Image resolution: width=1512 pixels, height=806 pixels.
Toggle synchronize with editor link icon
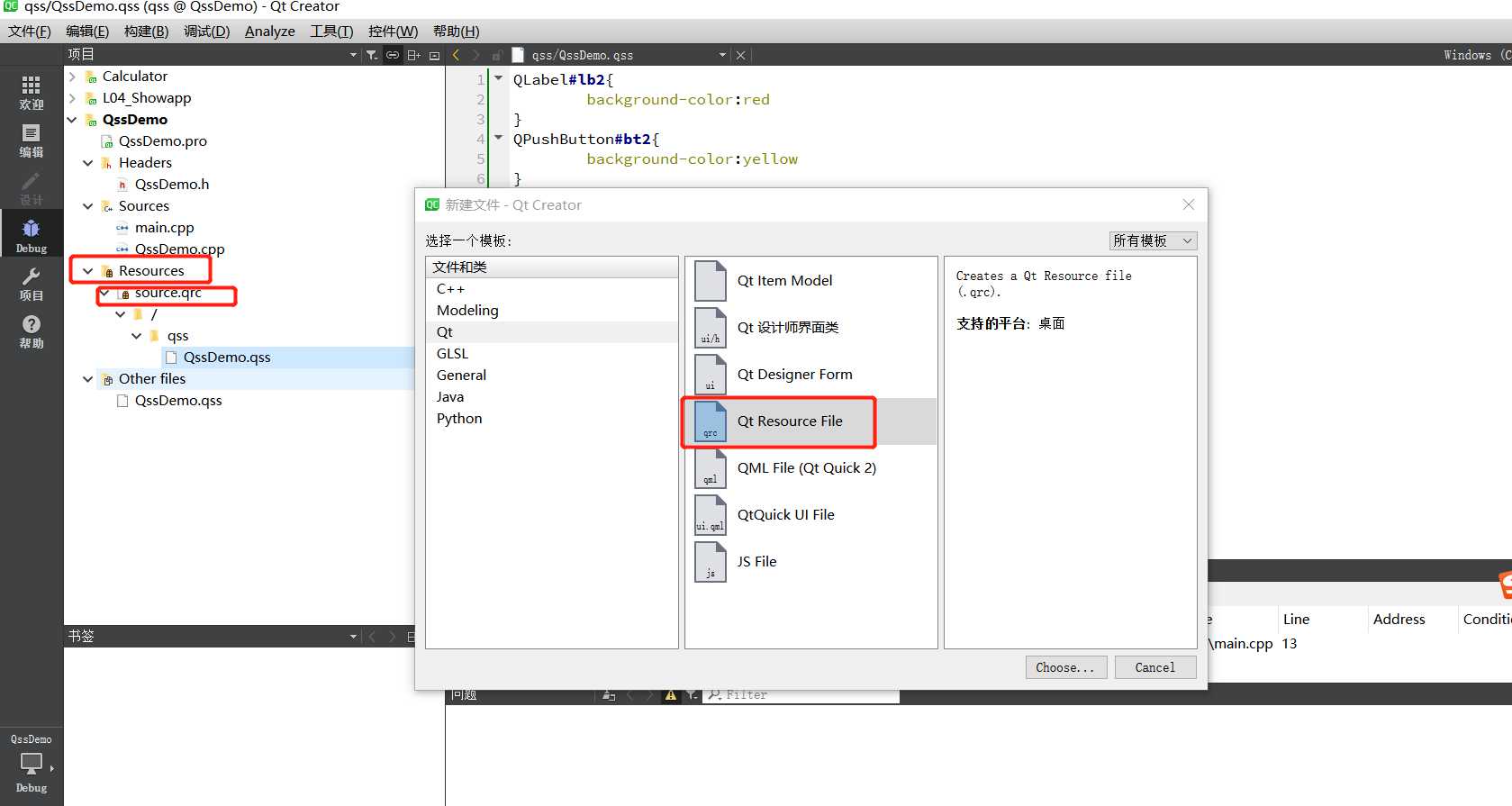coord(393,55)
